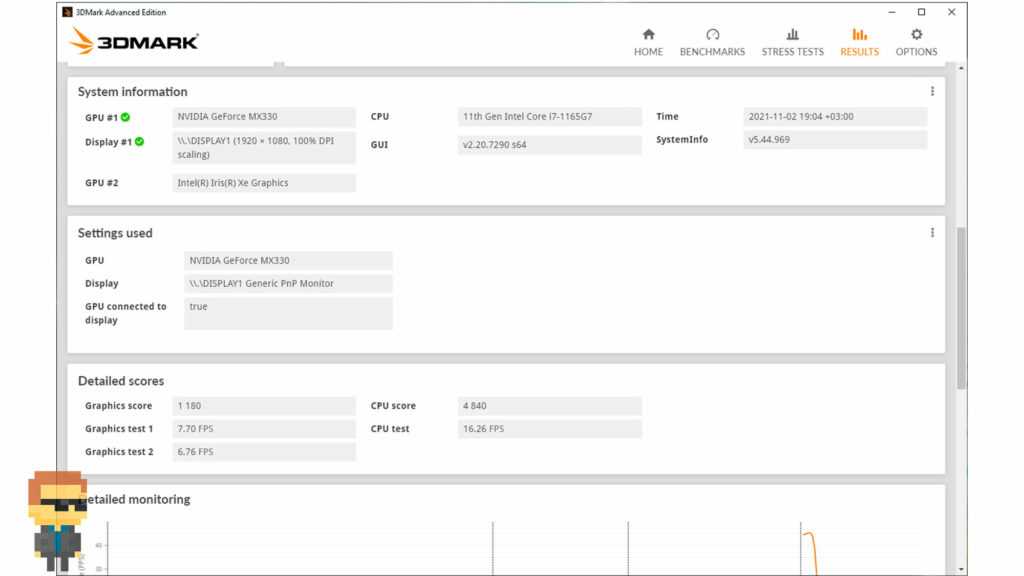Go to the STRESS TESTS tab label
The image size is (1024, 576).
(x=792, y=52)
